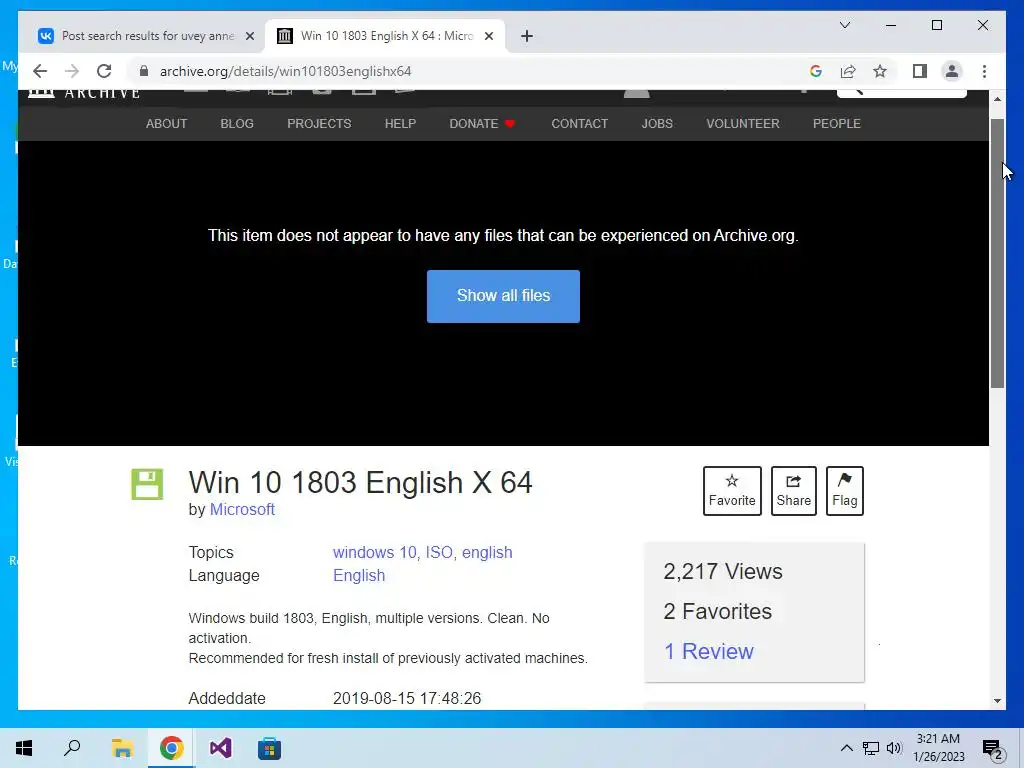Reload the archive.org page

[104, 71]
